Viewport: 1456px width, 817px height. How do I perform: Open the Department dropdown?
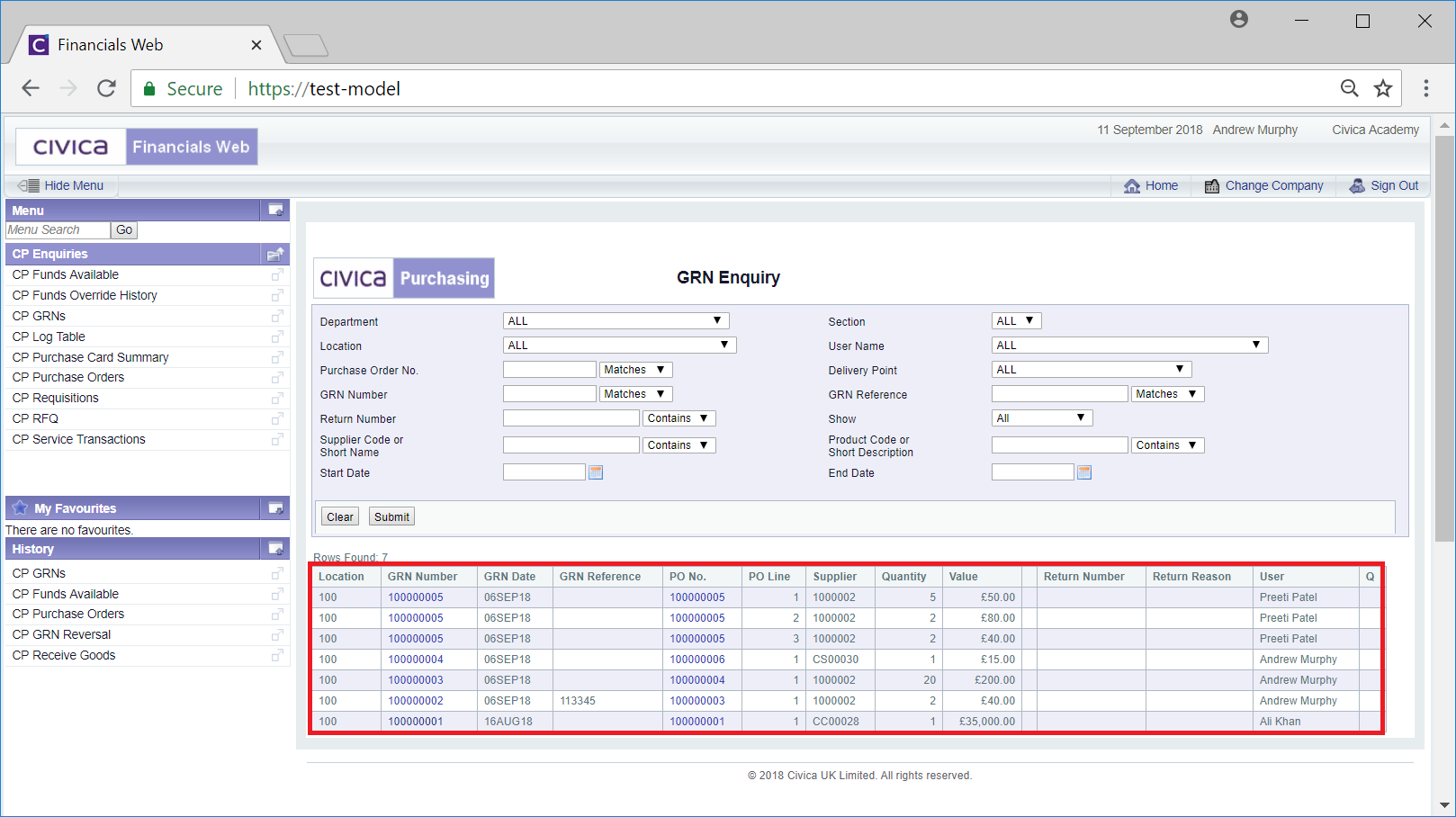point(616,321)
